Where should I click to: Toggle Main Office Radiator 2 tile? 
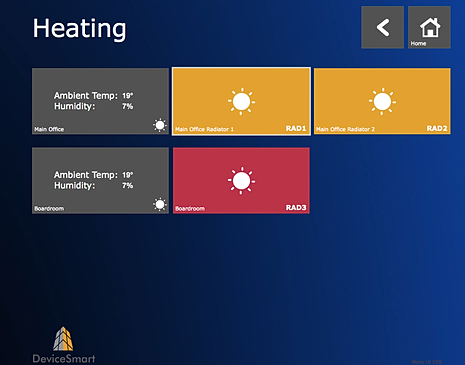[x=382, y=101]
